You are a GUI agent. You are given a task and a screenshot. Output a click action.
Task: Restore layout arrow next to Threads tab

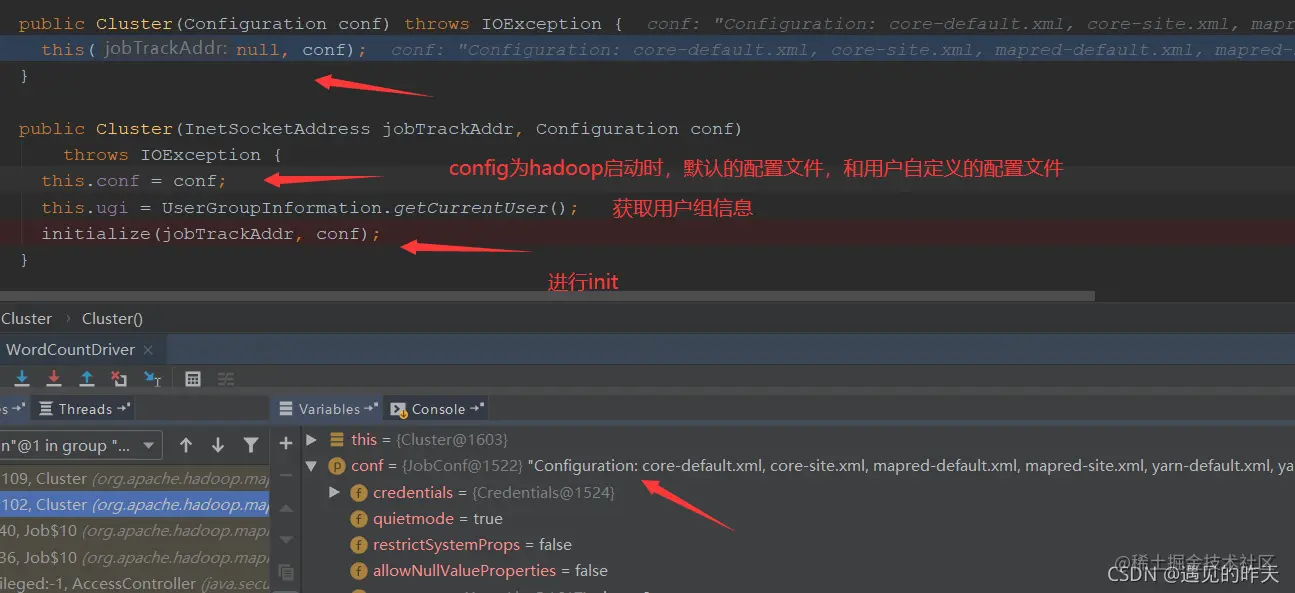coord(123,408)
